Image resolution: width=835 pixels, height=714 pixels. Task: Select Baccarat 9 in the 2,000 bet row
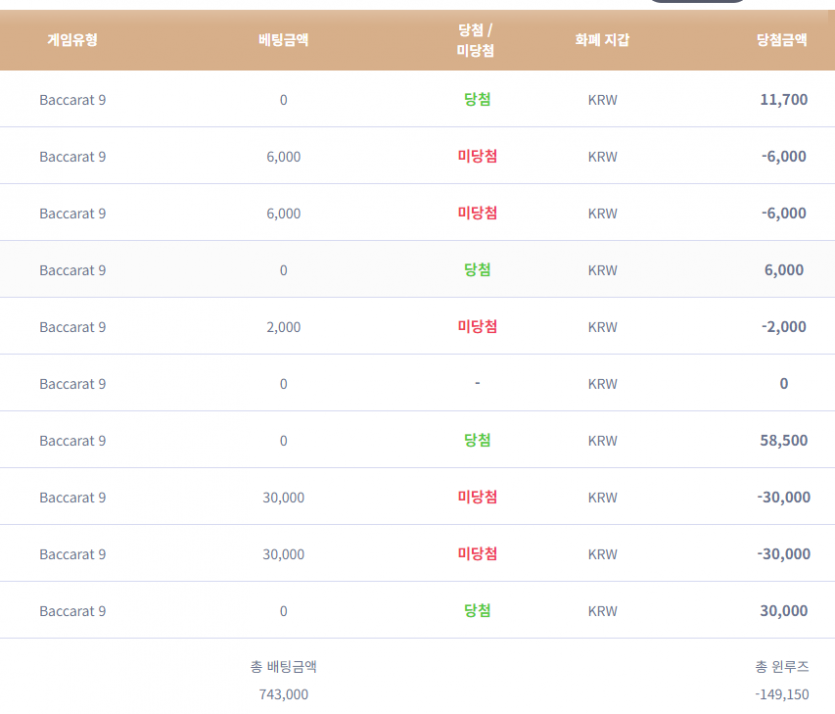pyautogui.click(x=72, y=327)
